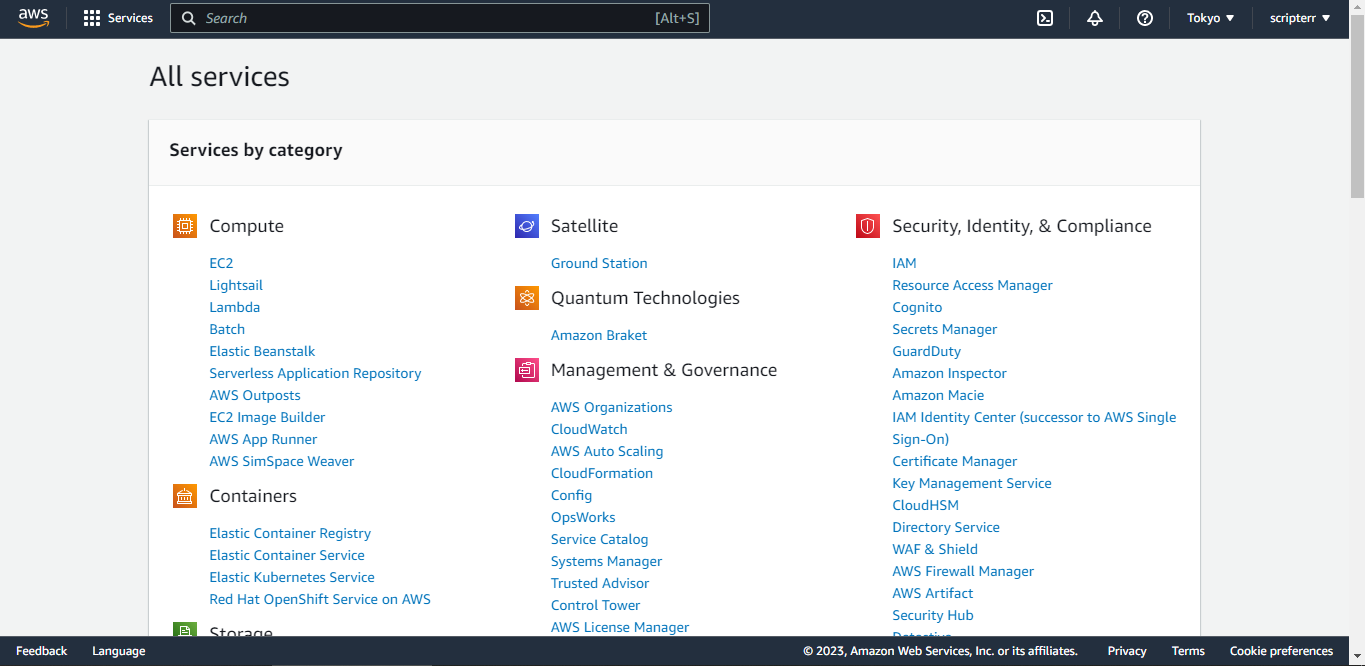Open Config service link
Screen dimensions: 1365x666
pos(571,495)
